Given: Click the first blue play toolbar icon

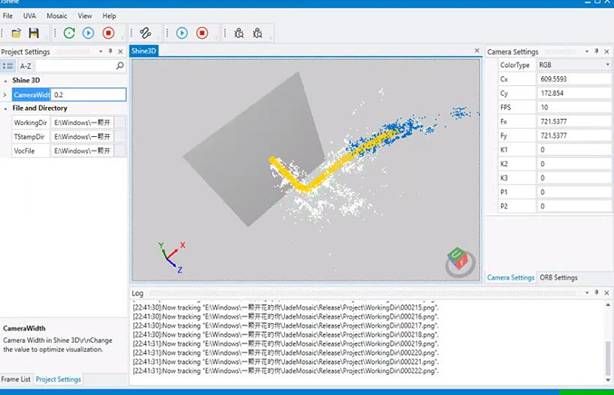Looking at the screenshot, I should [88, 33].
